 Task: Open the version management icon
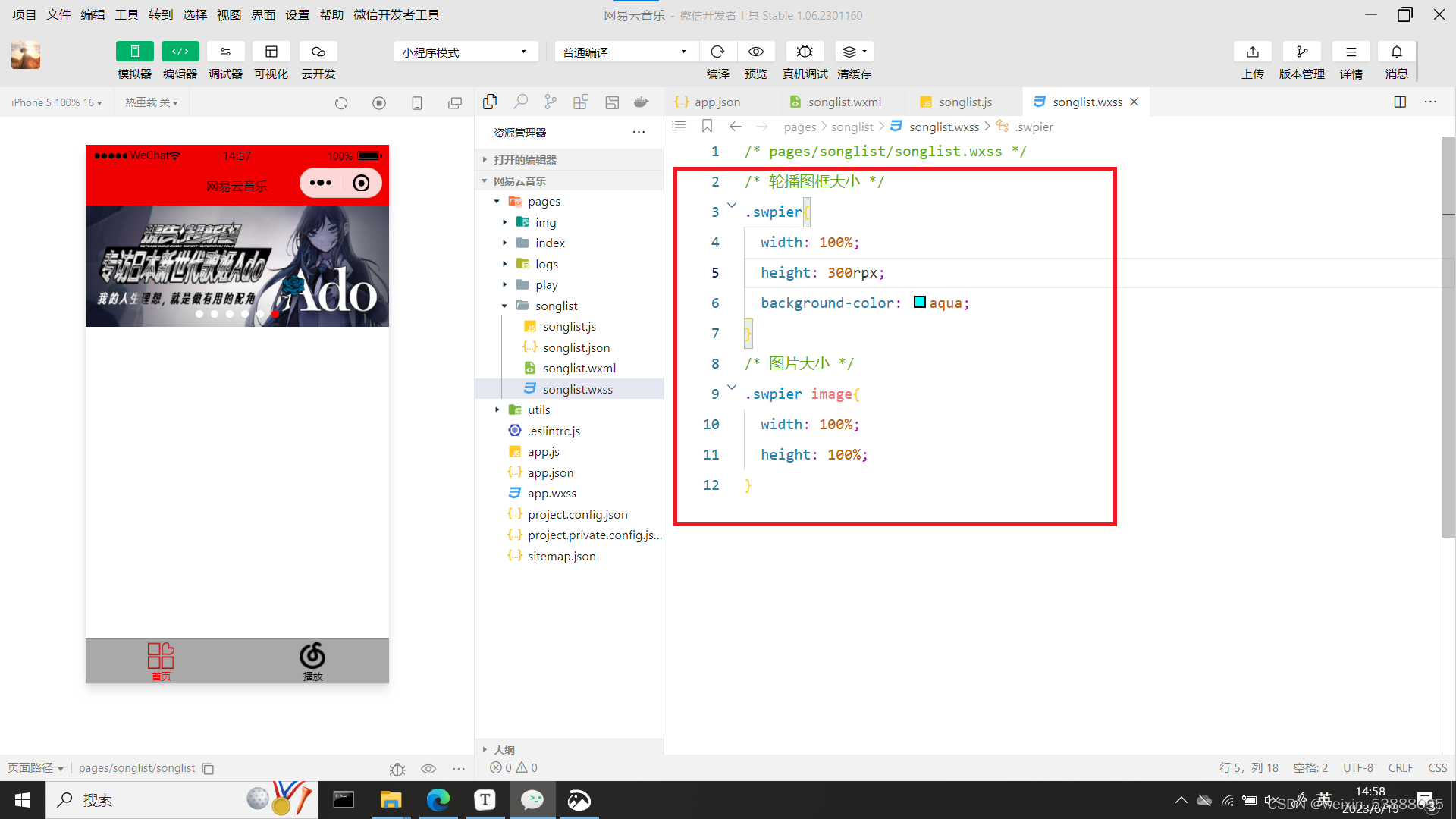point(1301,52)
